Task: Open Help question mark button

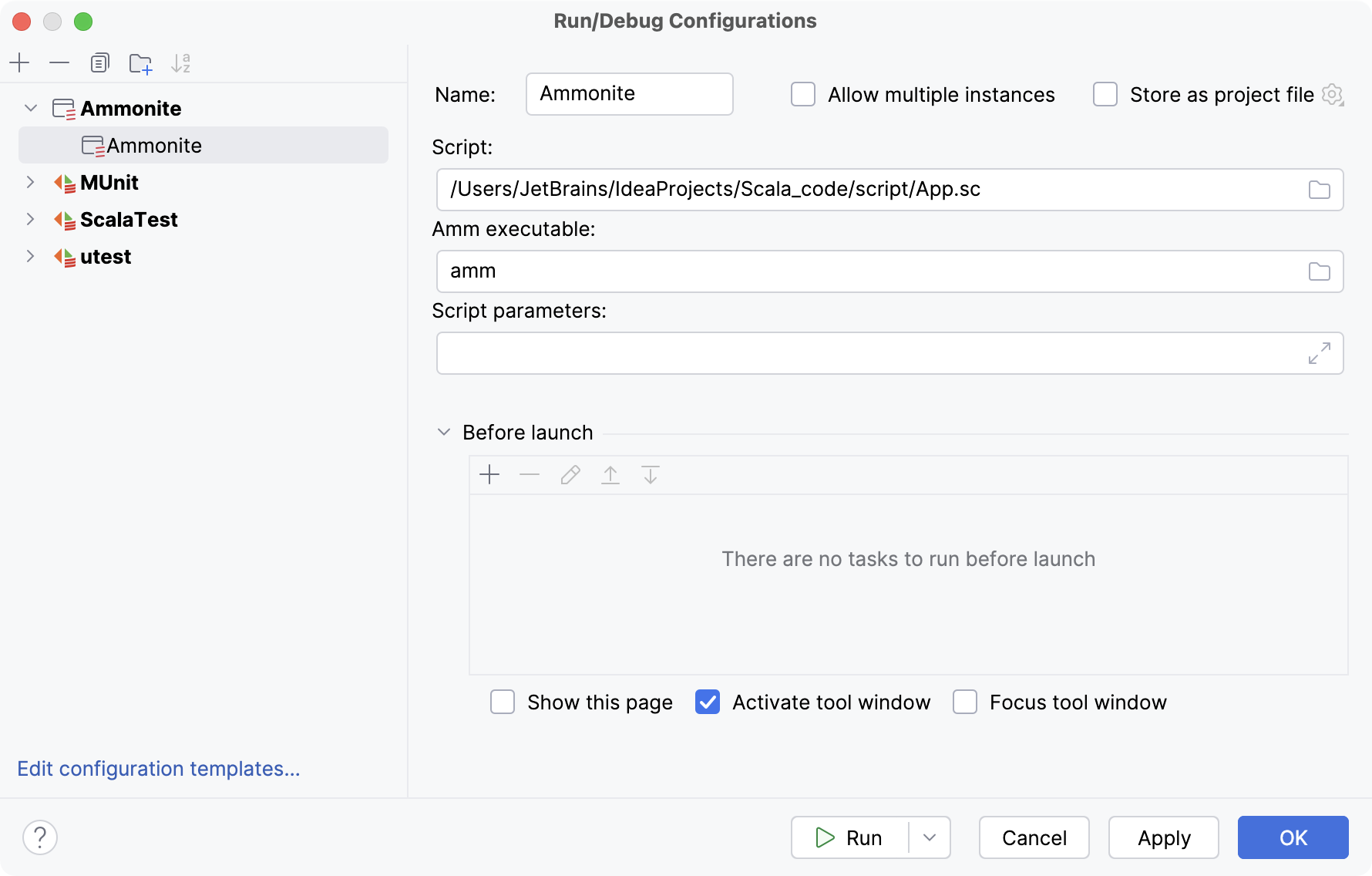Action: pyautogui.click(x=40, y=837)
